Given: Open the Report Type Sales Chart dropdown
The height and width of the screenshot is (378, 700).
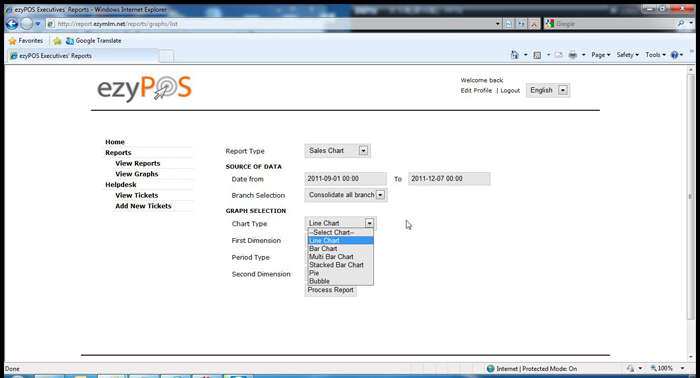Looking at the screenshot, I should 338,151.
